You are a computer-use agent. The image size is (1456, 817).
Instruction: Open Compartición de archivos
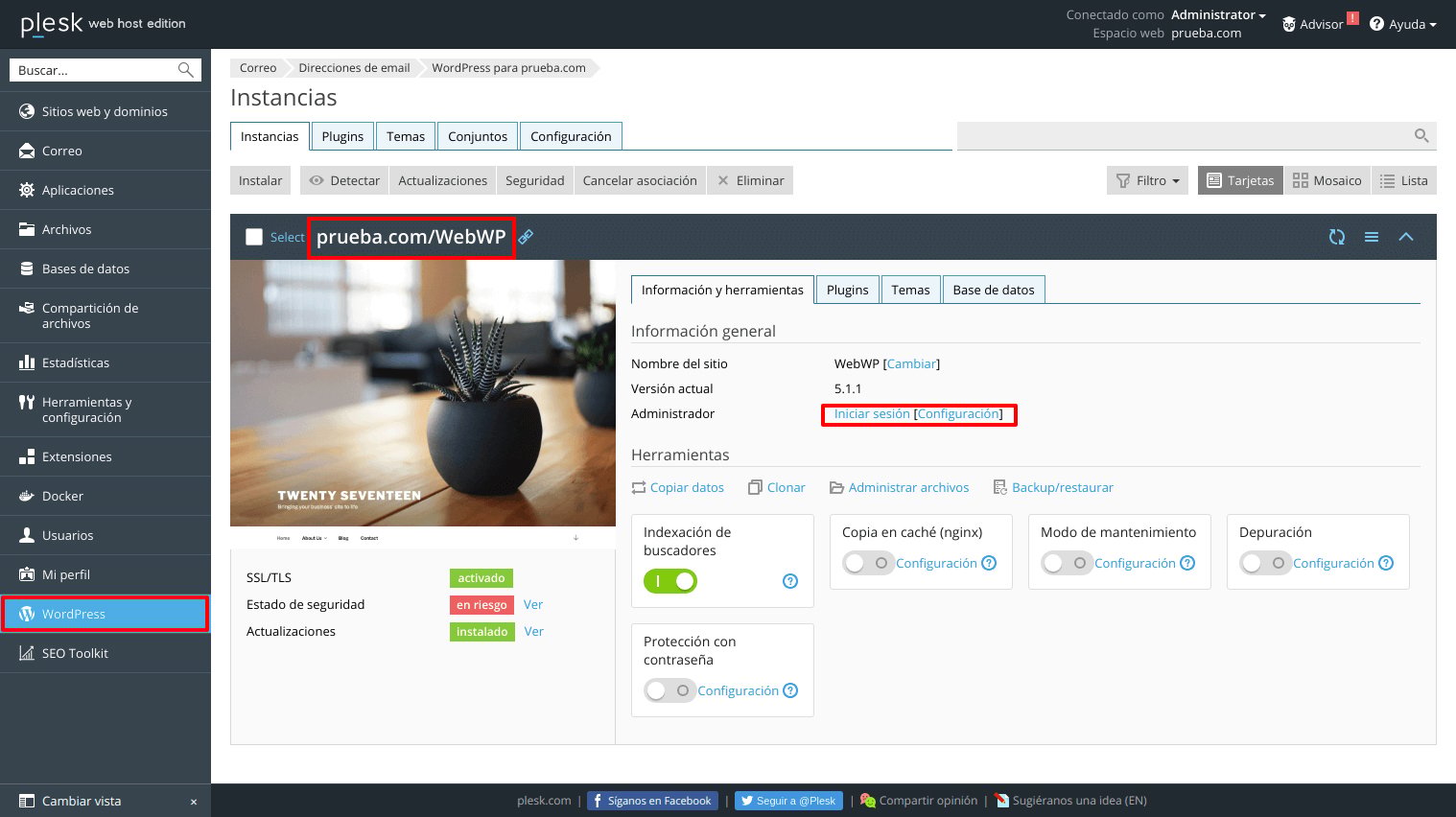point(105,315)
